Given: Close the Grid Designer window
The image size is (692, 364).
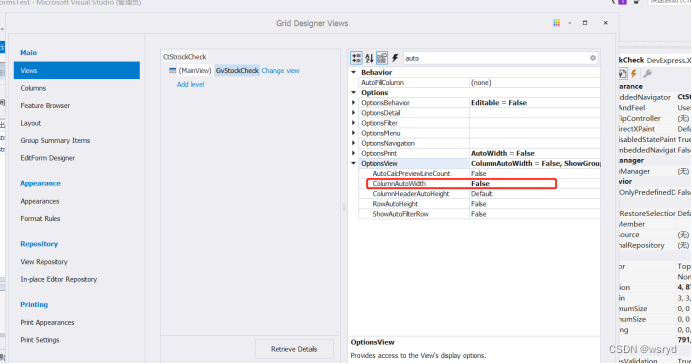Looking at the screenshot, I should coord(606,23).
